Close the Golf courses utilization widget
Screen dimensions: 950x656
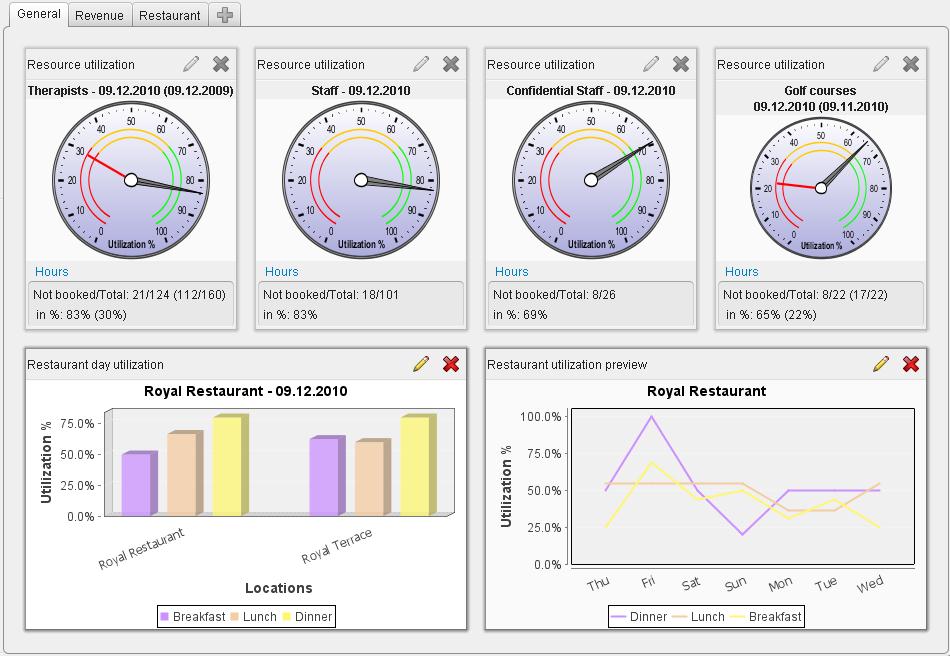(911, 64)
